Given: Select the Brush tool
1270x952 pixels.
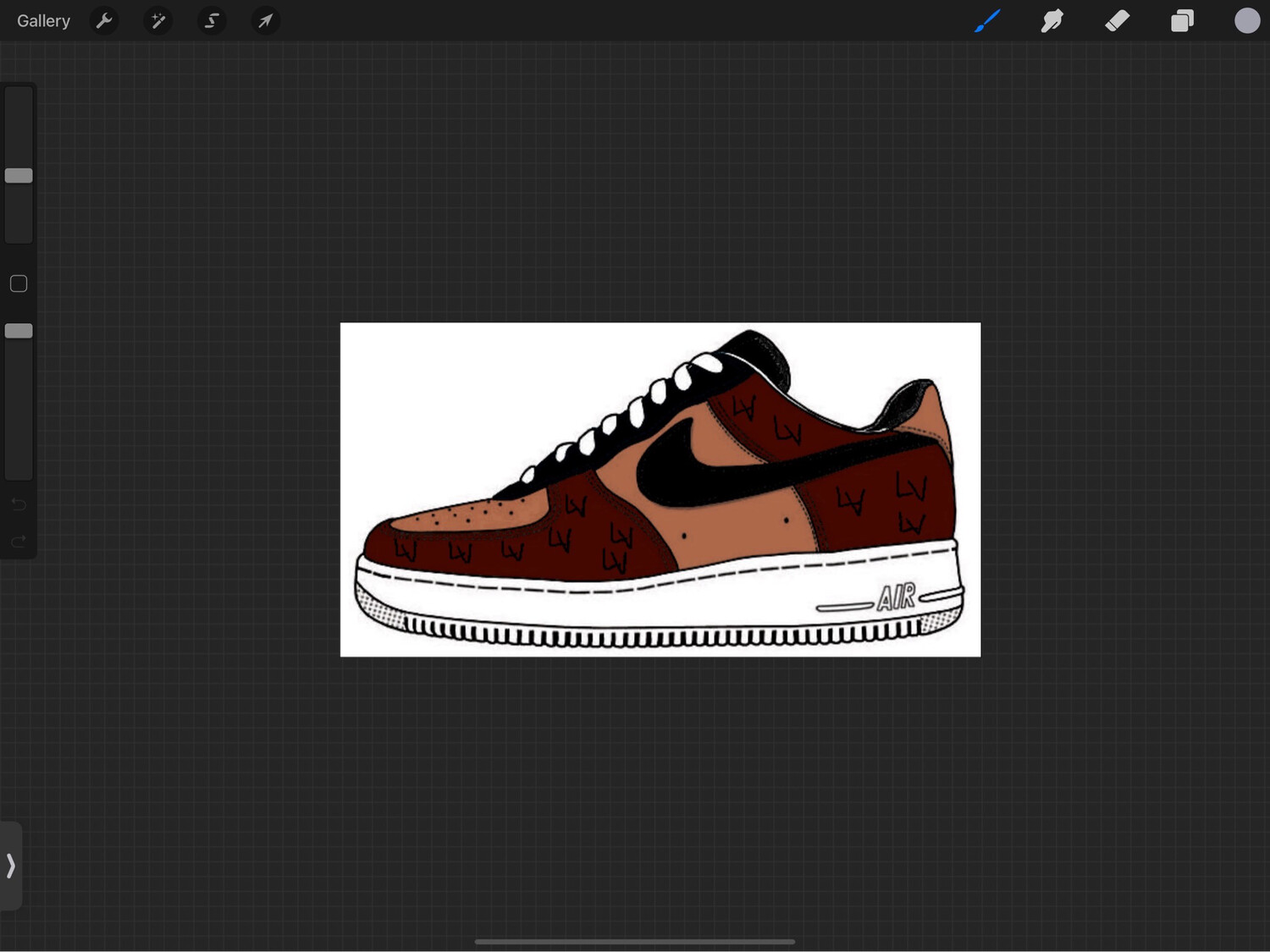Looking at the screenshot, I should click(987, 20).
